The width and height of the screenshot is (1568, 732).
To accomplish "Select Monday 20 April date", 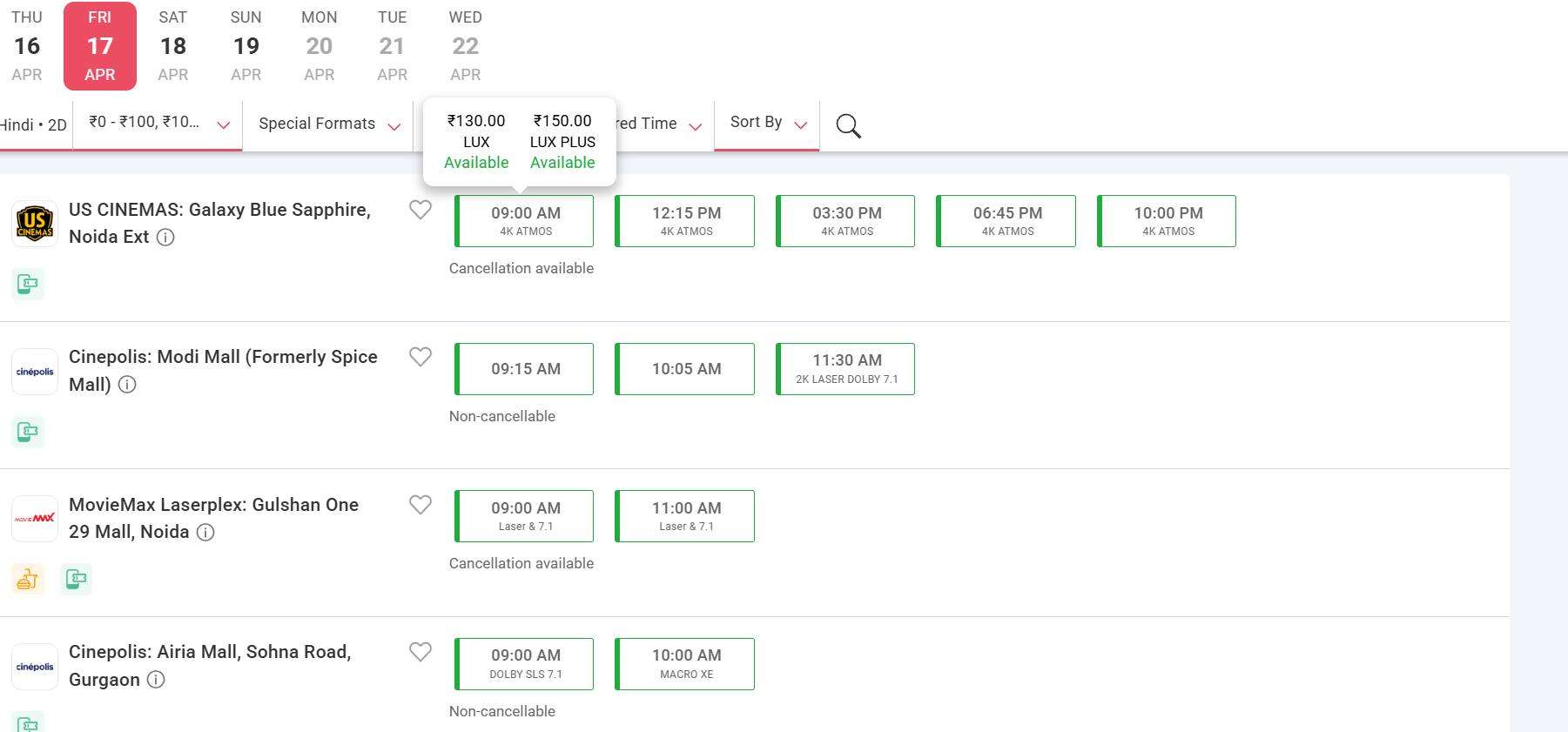I will tap(320, 46).
